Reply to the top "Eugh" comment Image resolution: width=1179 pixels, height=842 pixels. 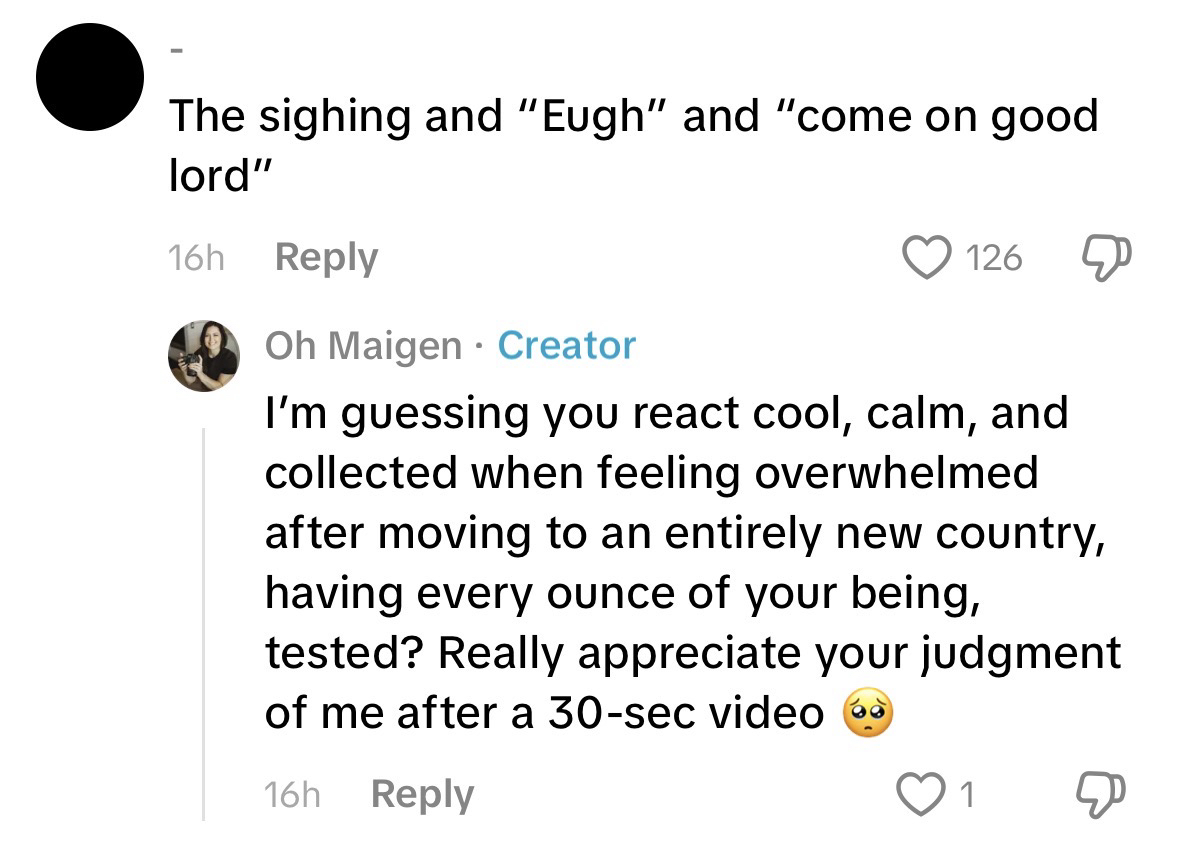coord(326,258)
